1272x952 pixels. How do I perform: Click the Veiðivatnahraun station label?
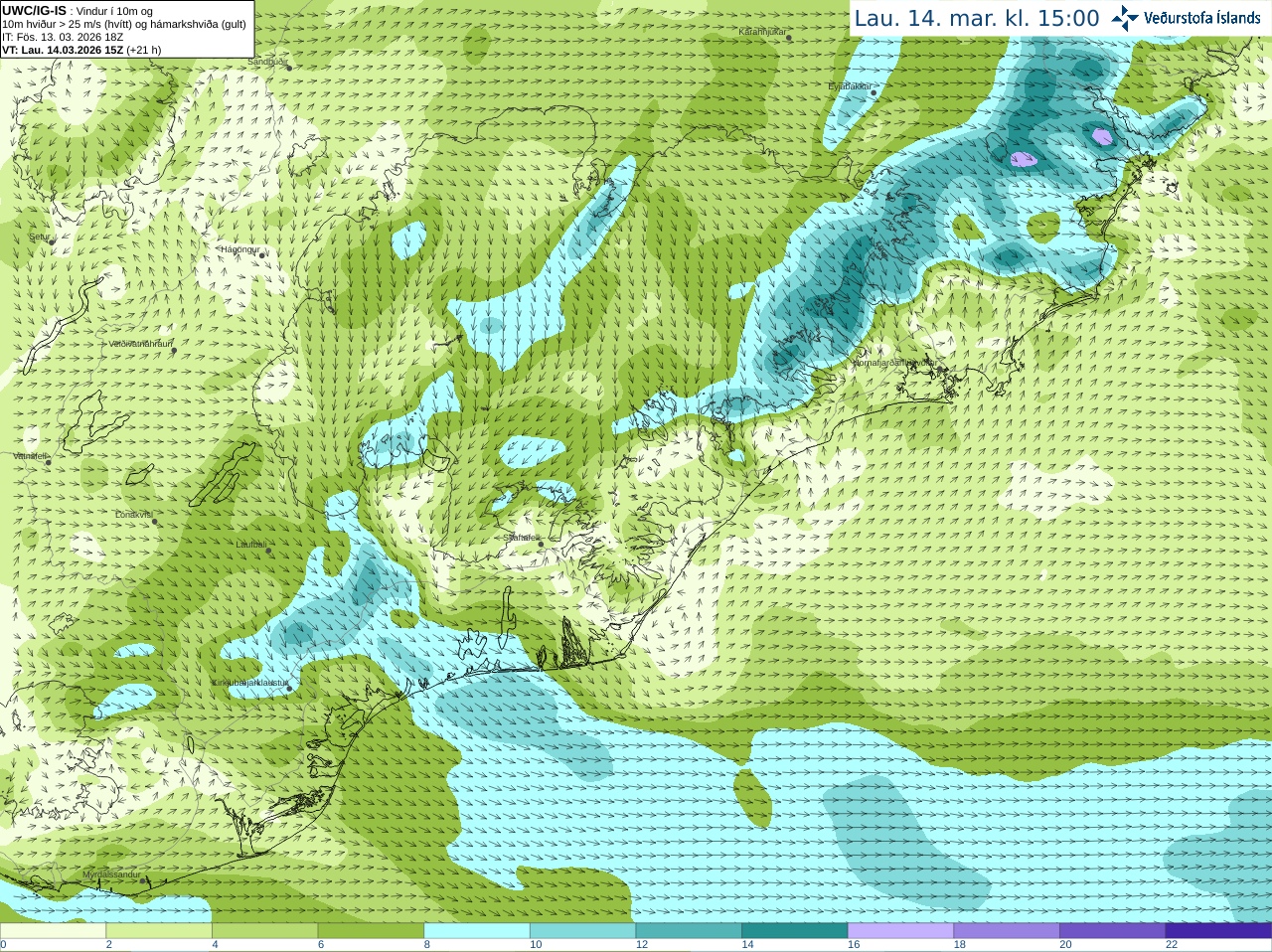click(140, 344)
